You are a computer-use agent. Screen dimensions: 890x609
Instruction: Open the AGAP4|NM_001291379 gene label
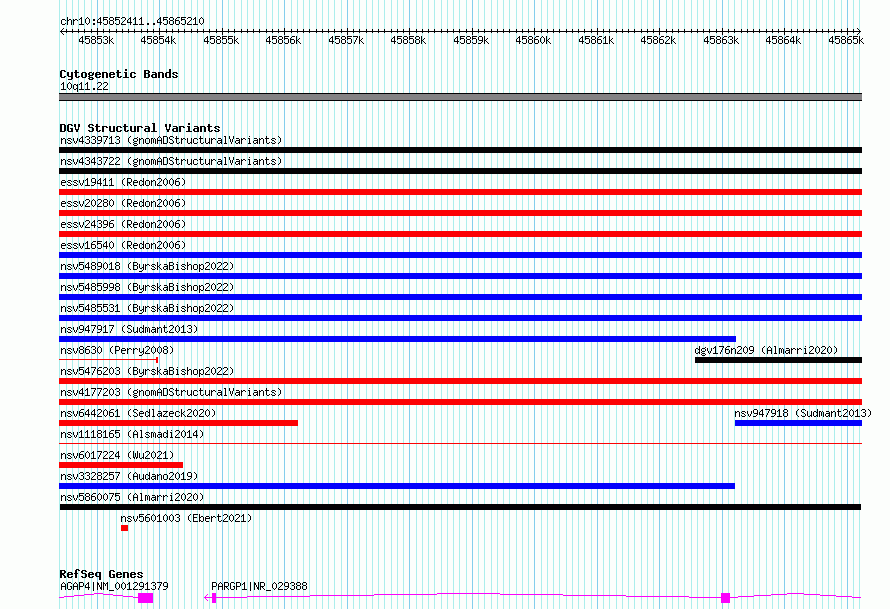click(114, 586)
